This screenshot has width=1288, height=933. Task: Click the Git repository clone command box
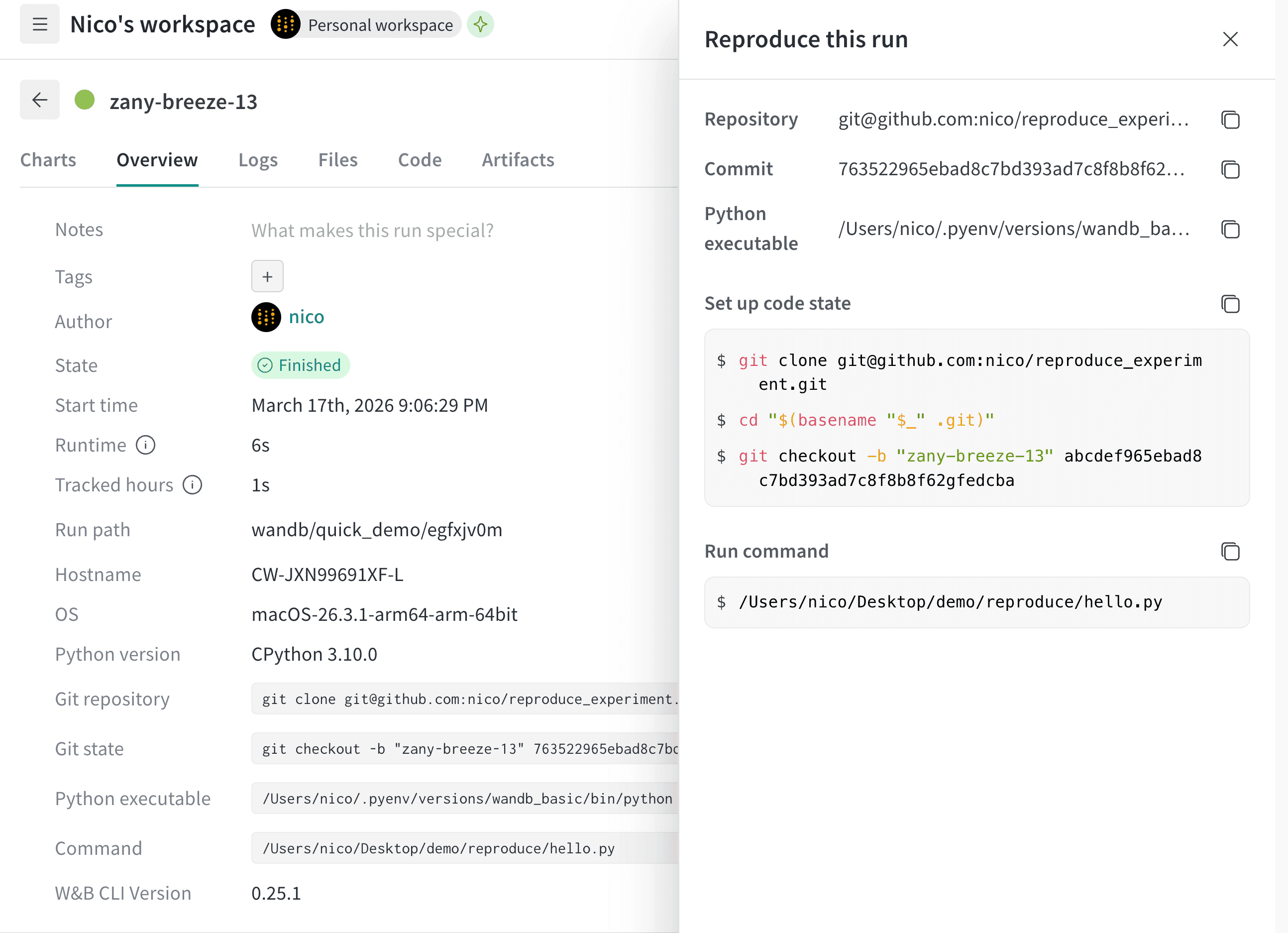pos(464,699)
